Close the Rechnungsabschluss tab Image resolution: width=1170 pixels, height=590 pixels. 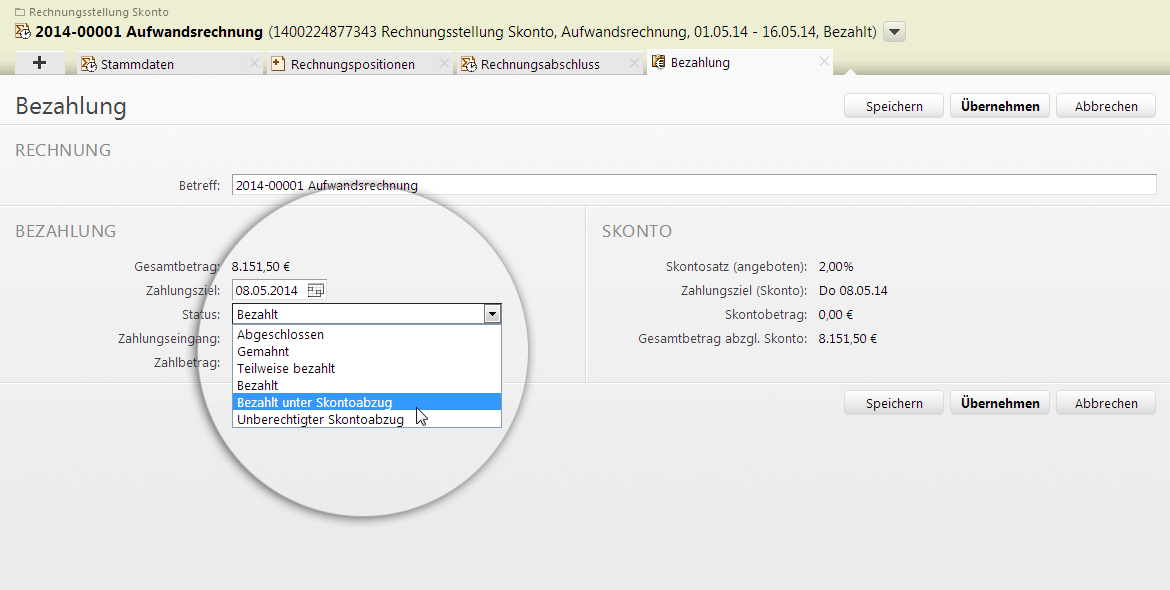pos(634,64)
